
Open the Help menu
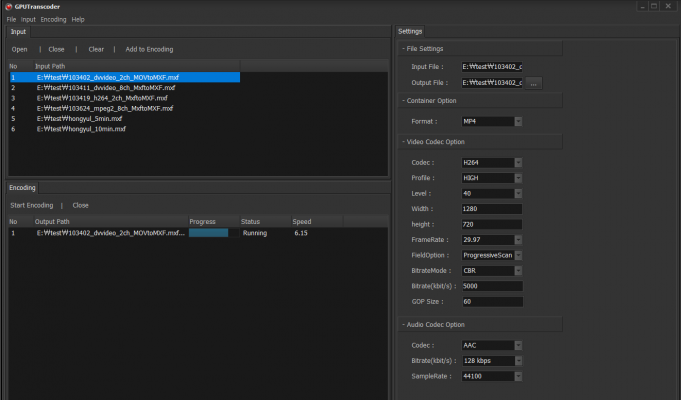point(78,19)
